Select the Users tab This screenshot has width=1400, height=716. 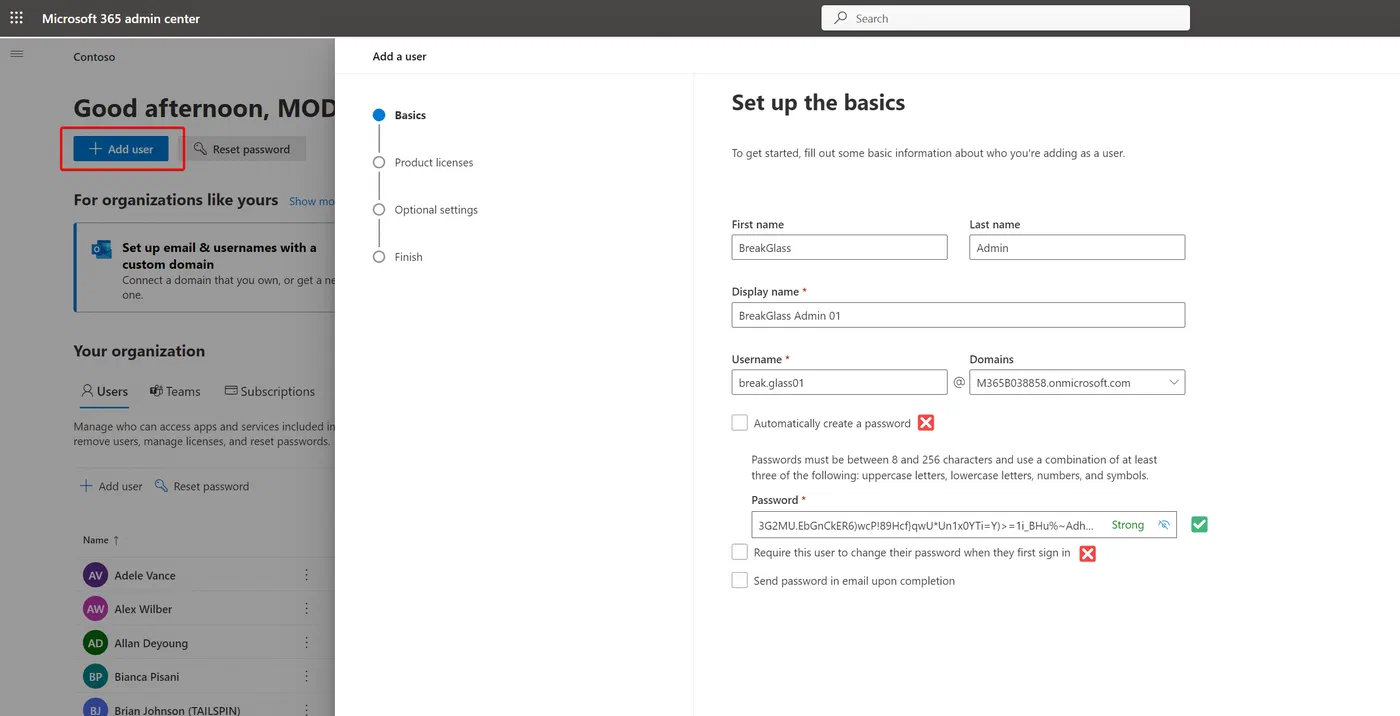point(105,391)
